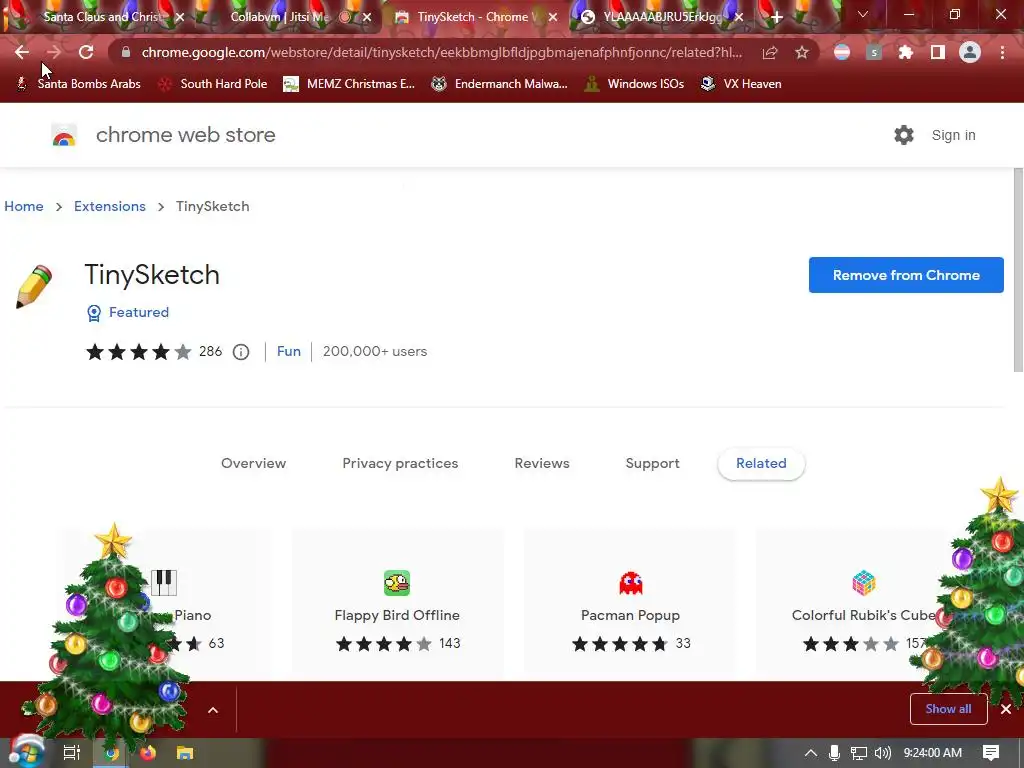The image size is (1024, 768).
Task: Click the Flappy Bird Offline icon
Action: tap(397, 583)
